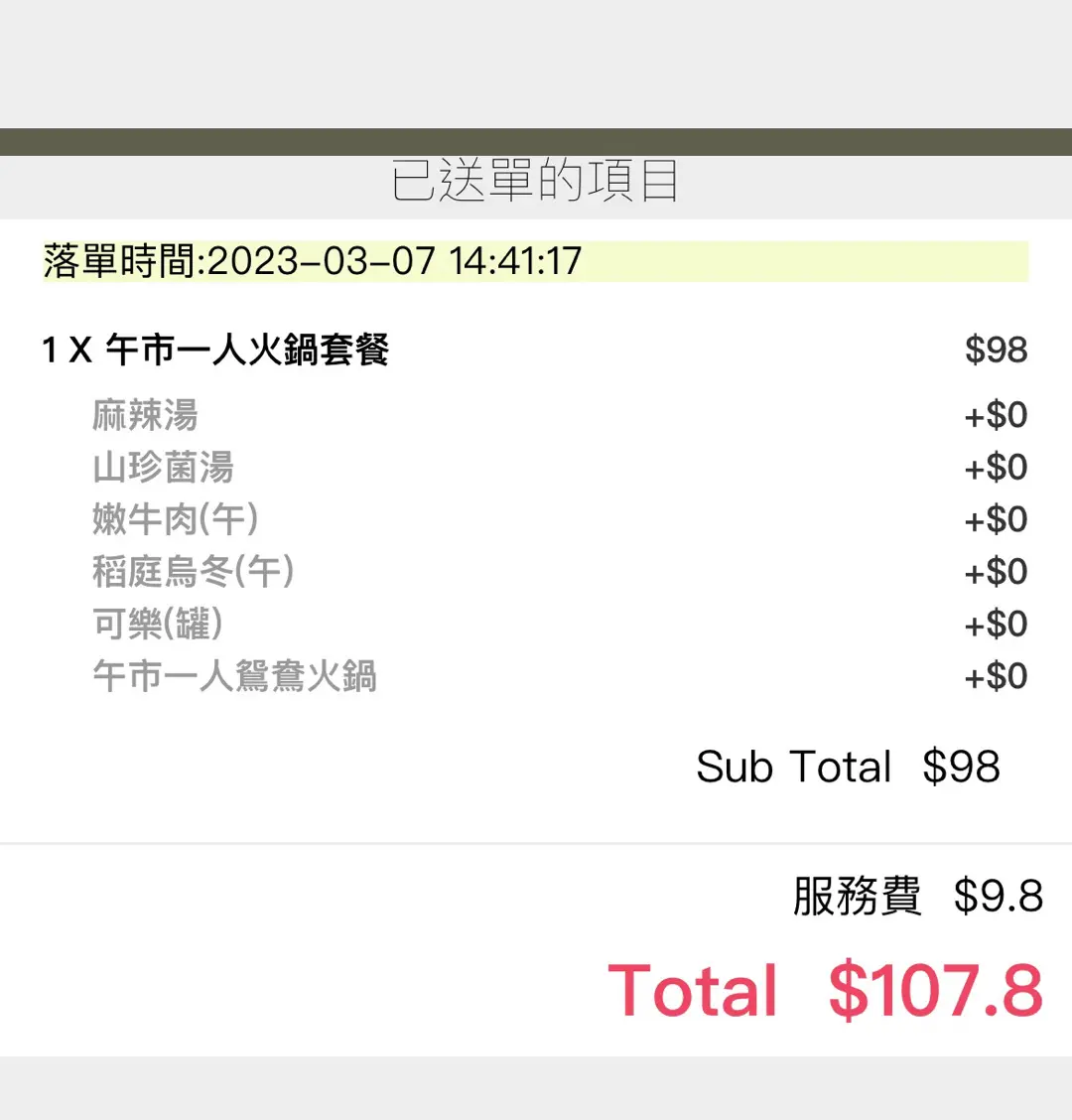Click the +$0 next to 可樂(罐)
This screenshot has width=1072, height=1120.
tap(996, 624)
